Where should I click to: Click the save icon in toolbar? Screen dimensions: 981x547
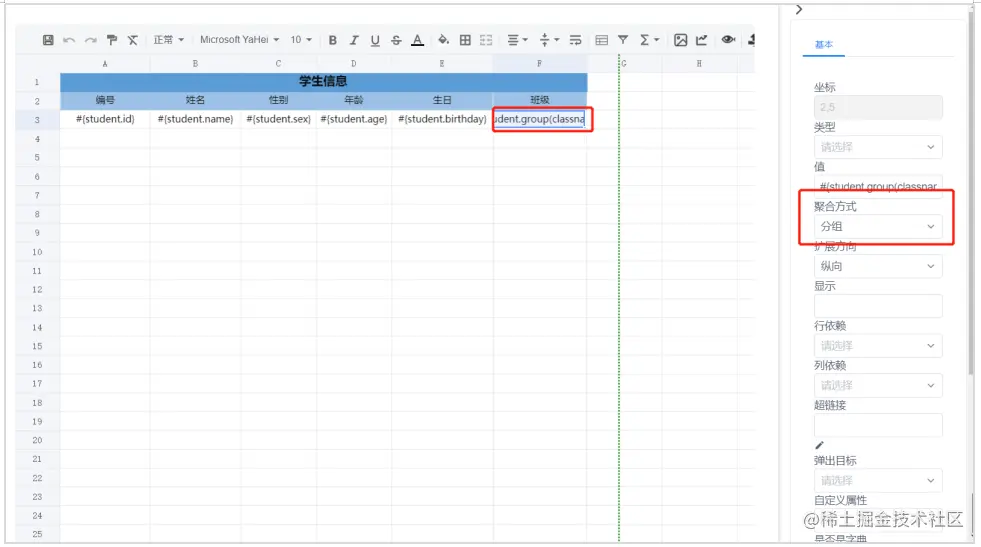coord(48,40)
